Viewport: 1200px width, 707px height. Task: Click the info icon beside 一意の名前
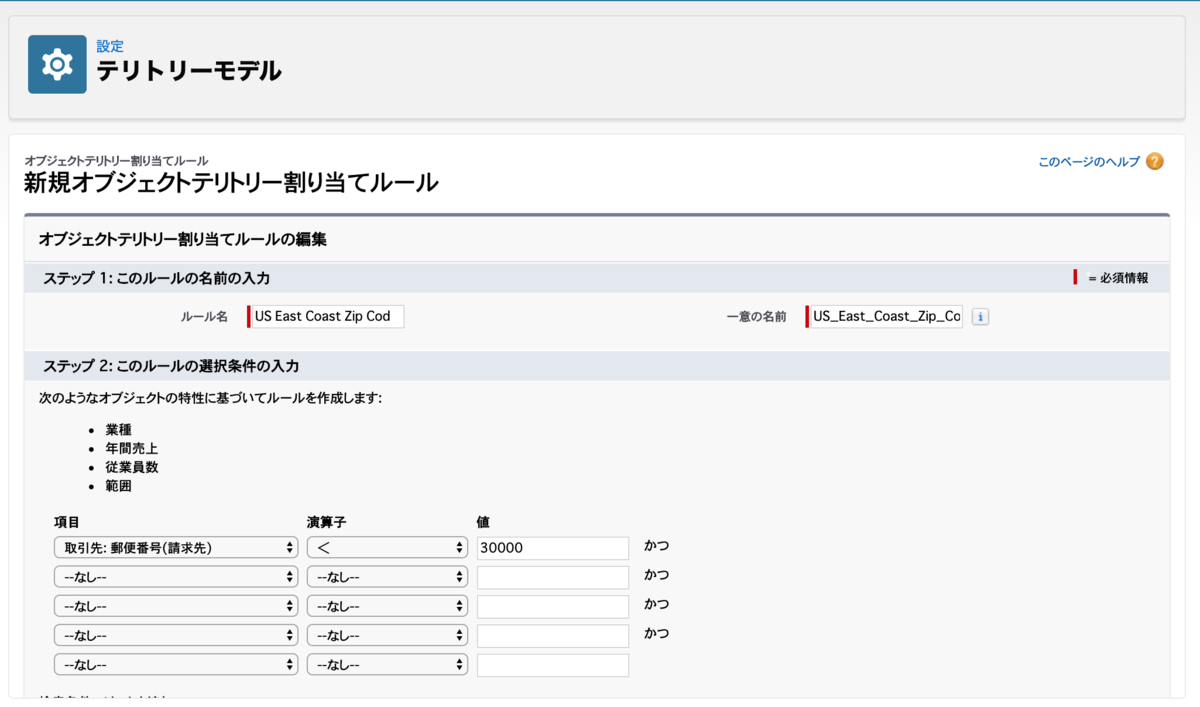pos(979,316)
